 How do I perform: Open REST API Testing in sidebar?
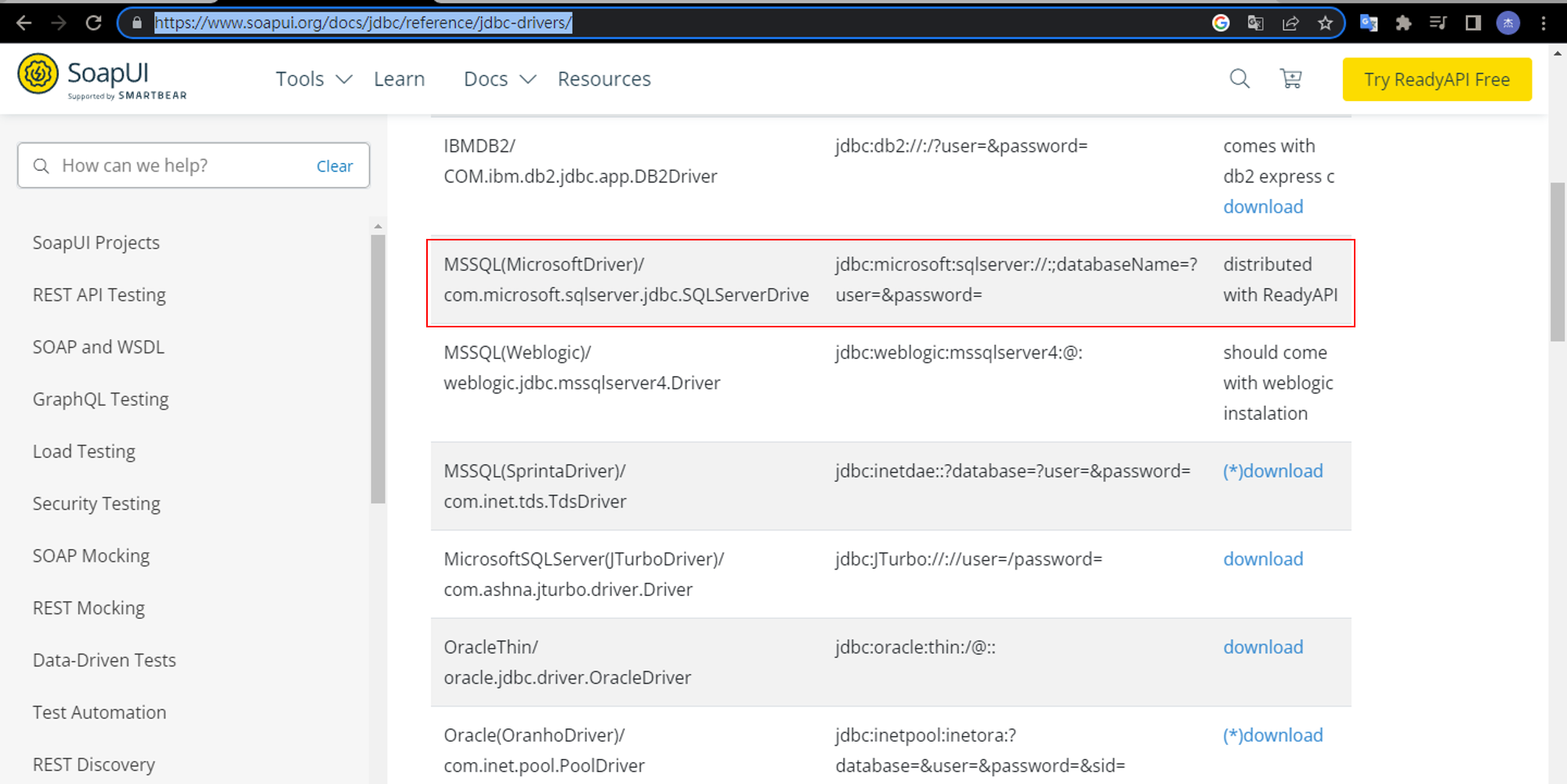pyautogui.click(x=100, y=295)
